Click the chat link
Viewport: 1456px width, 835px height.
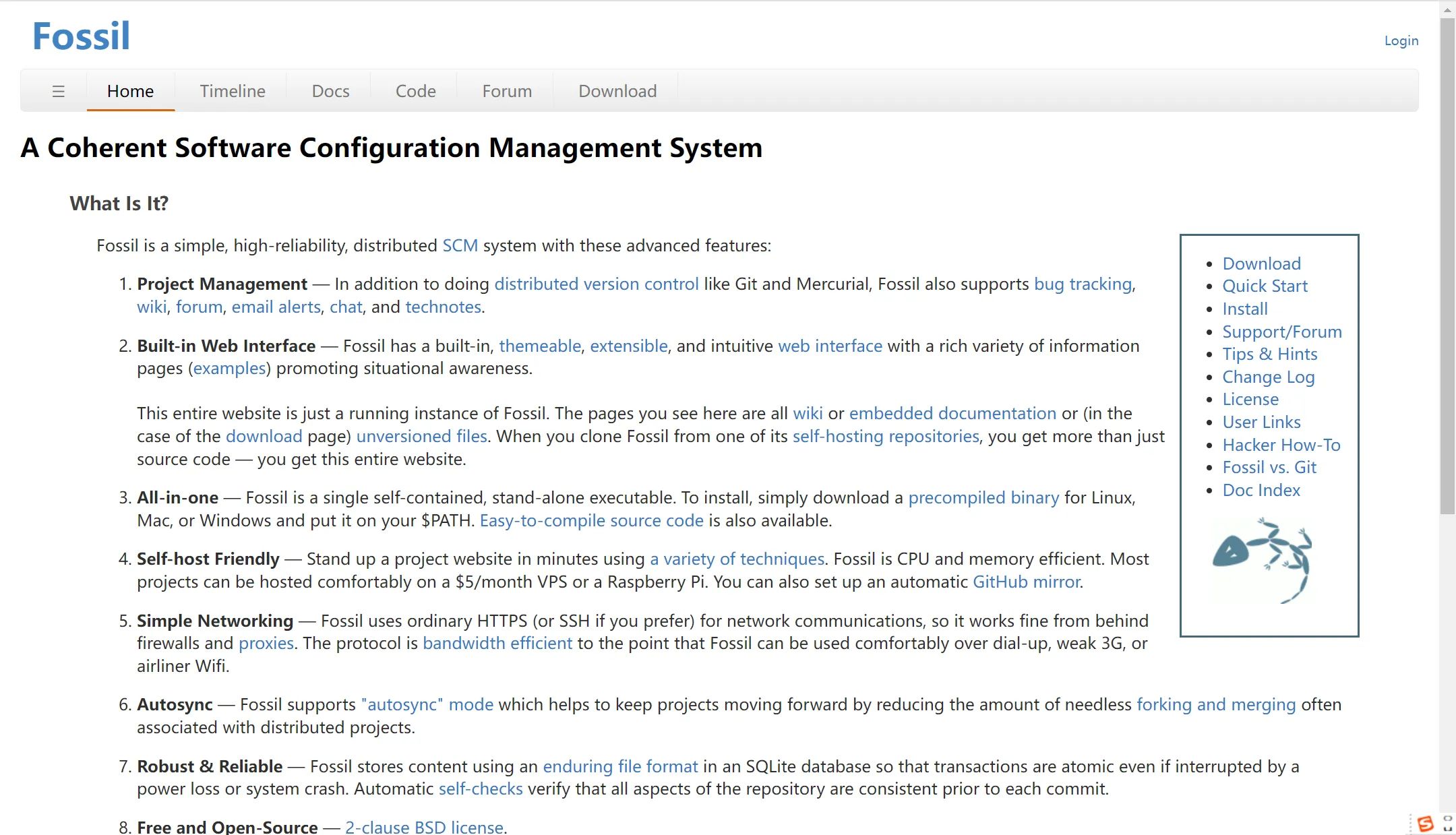point(346,307)
